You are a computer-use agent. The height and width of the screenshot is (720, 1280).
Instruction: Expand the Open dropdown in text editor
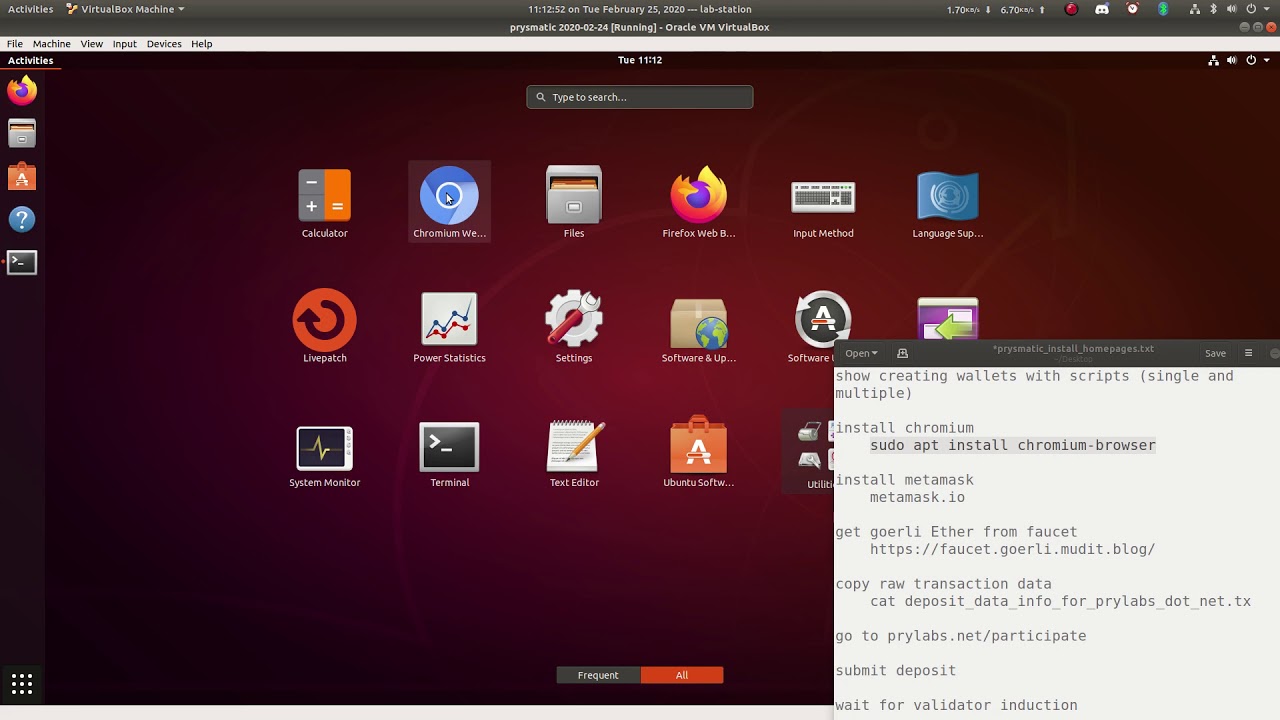[x=861, y=353]
